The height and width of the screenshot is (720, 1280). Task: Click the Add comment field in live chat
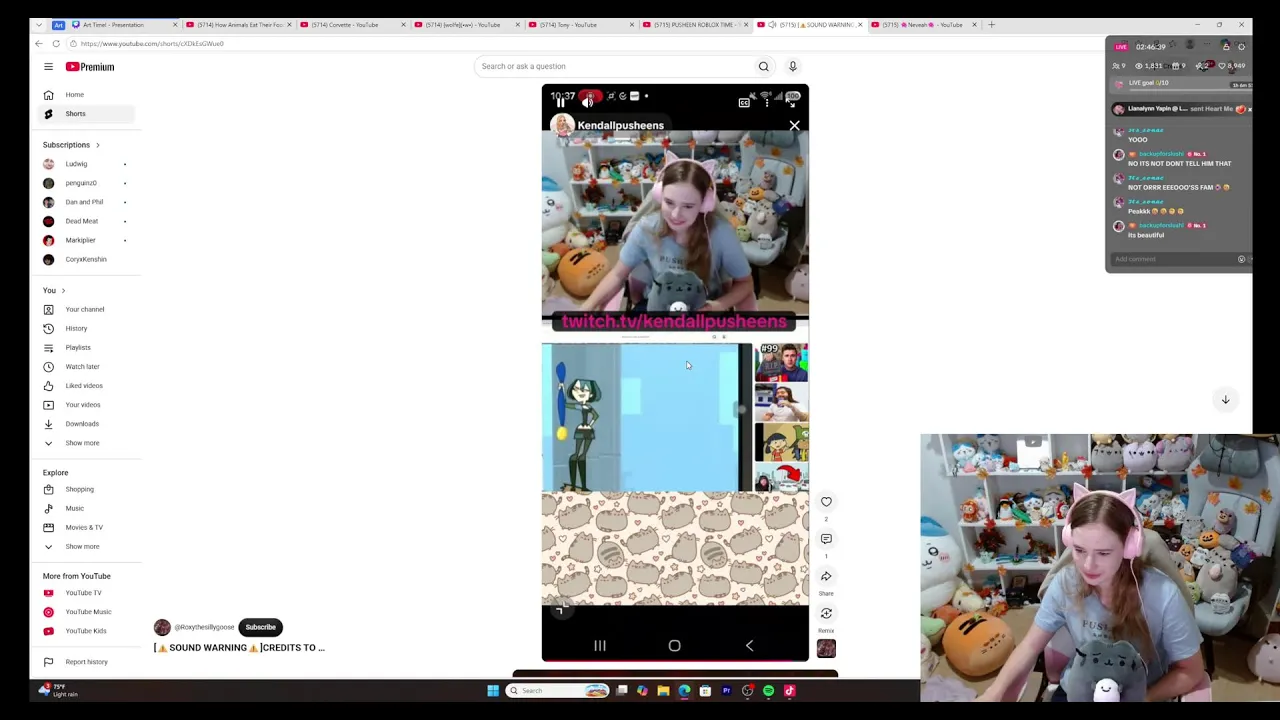(1174, 259)
